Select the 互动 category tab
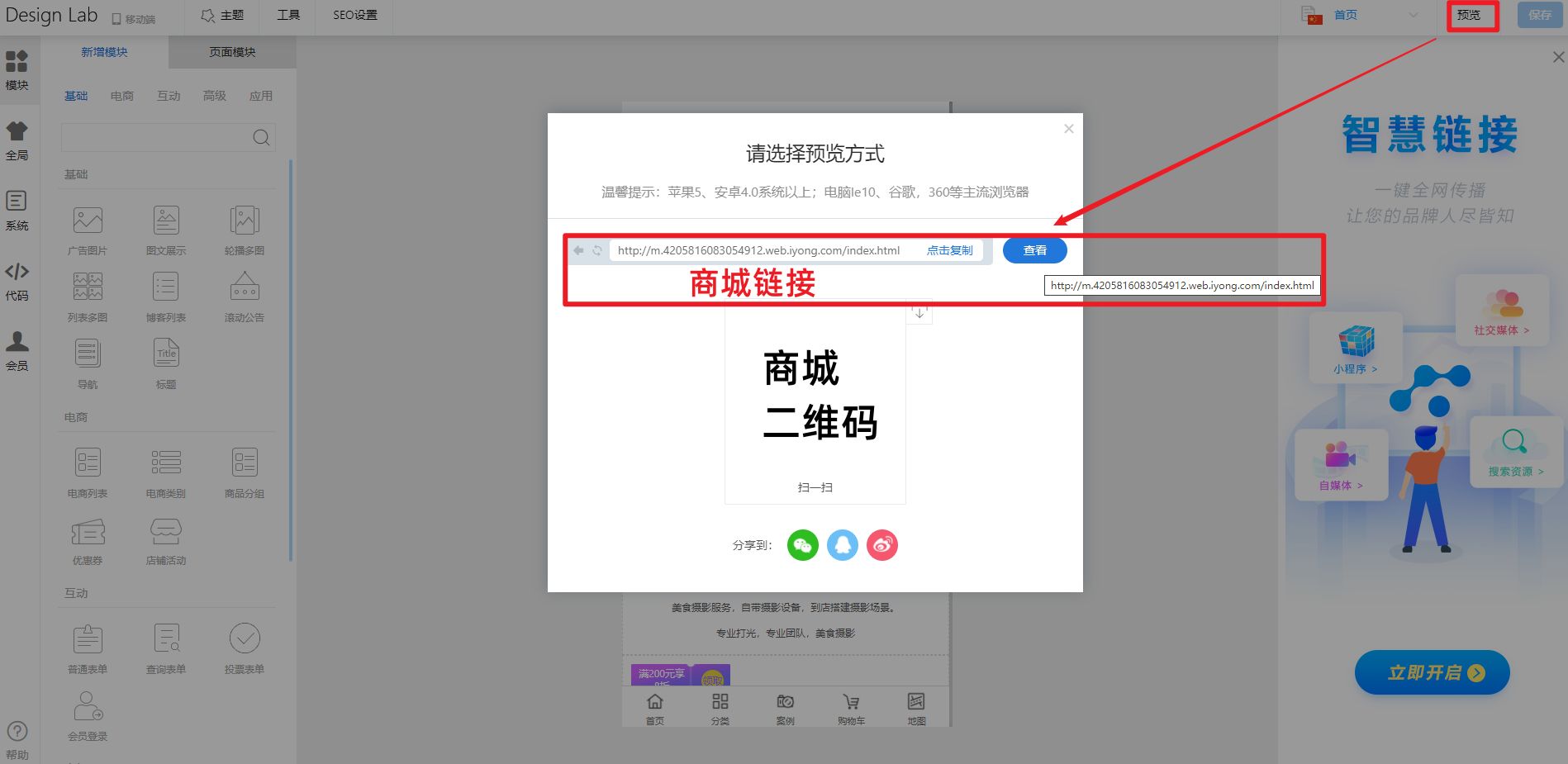The image size is (1568, 764). coord(169,96)
